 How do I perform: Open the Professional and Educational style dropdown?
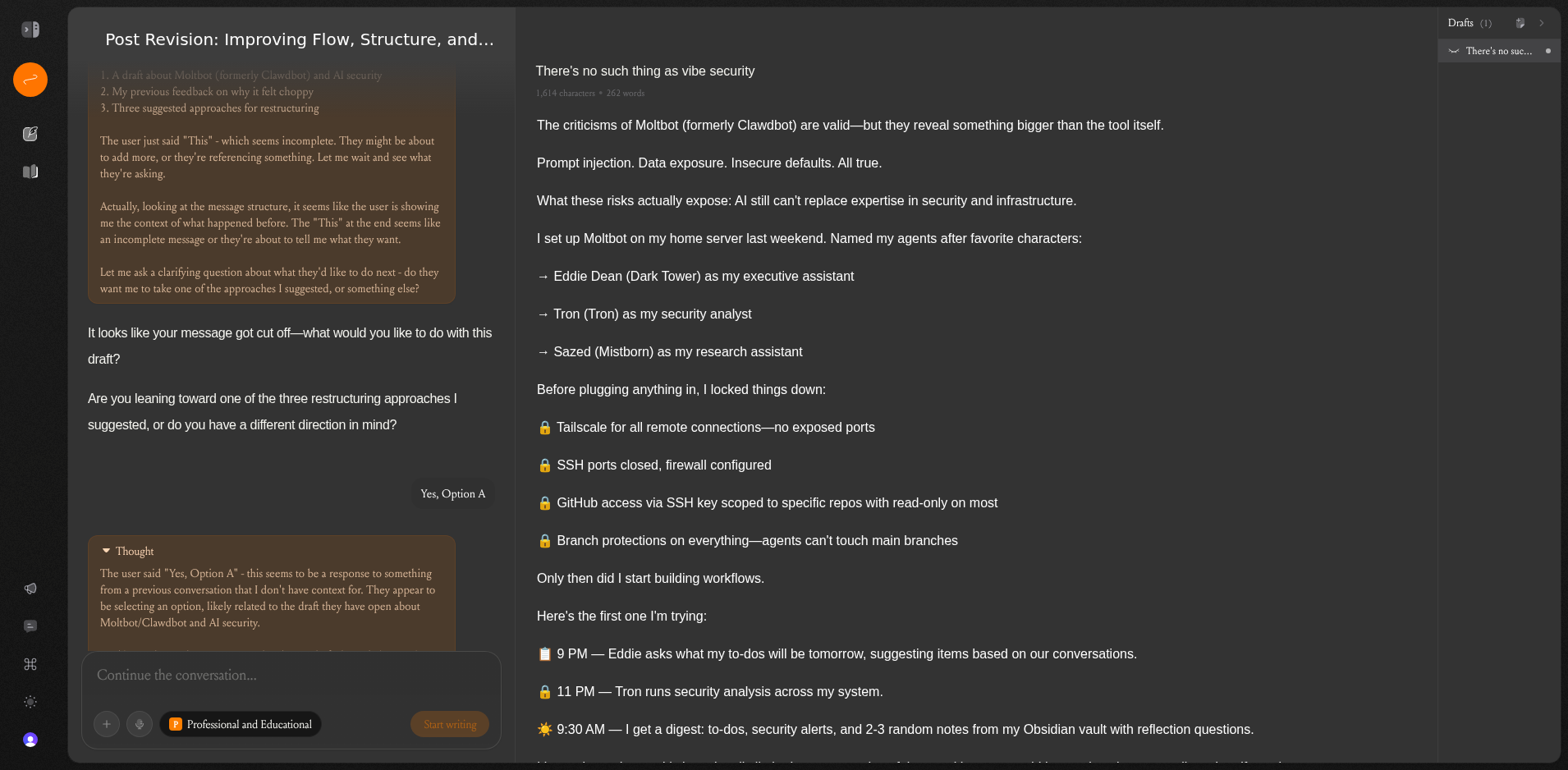click(241, 724)
